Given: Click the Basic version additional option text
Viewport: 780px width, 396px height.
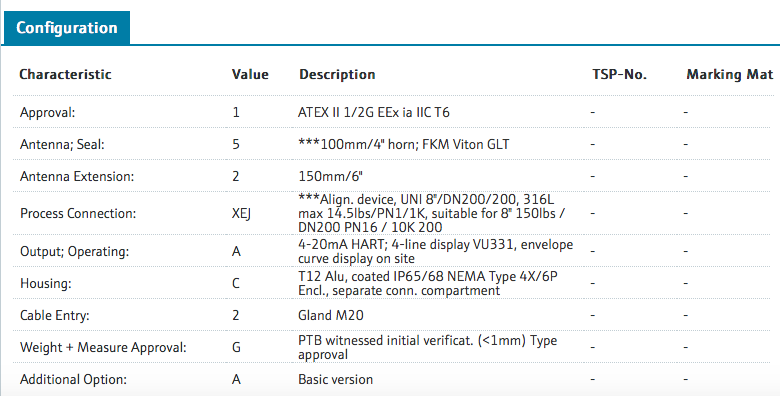Looking at the screenshot, I should [335, 380].
